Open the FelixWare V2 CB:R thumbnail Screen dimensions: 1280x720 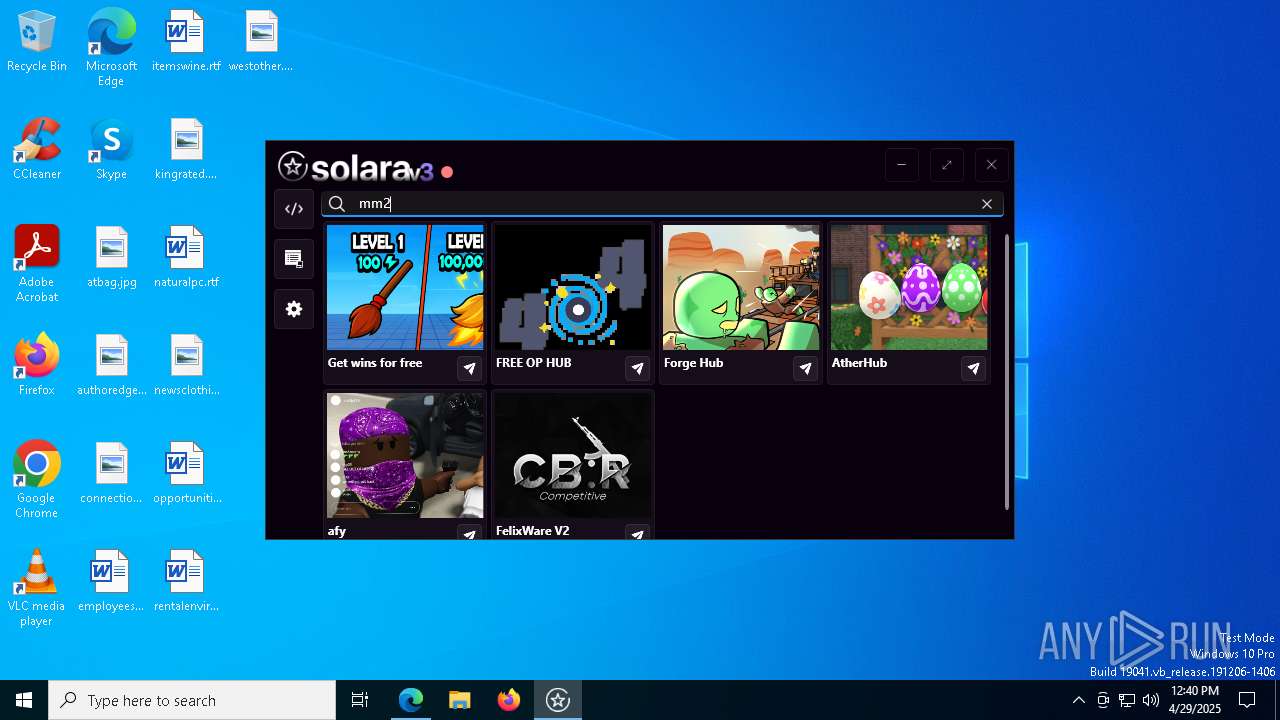coord(573,456)
